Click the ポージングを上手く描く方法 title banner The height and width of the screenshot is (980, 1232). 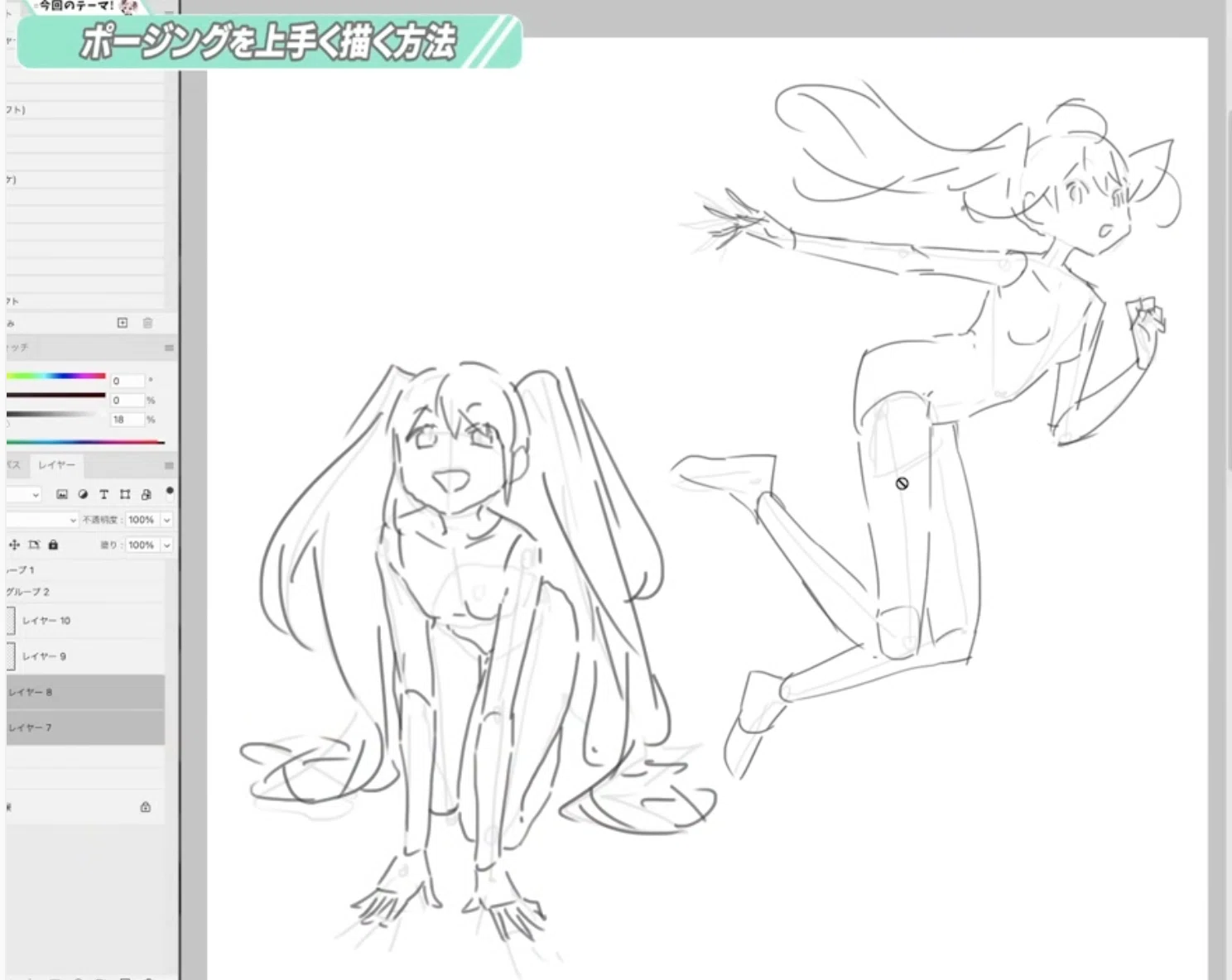click(x=269, y=42)
